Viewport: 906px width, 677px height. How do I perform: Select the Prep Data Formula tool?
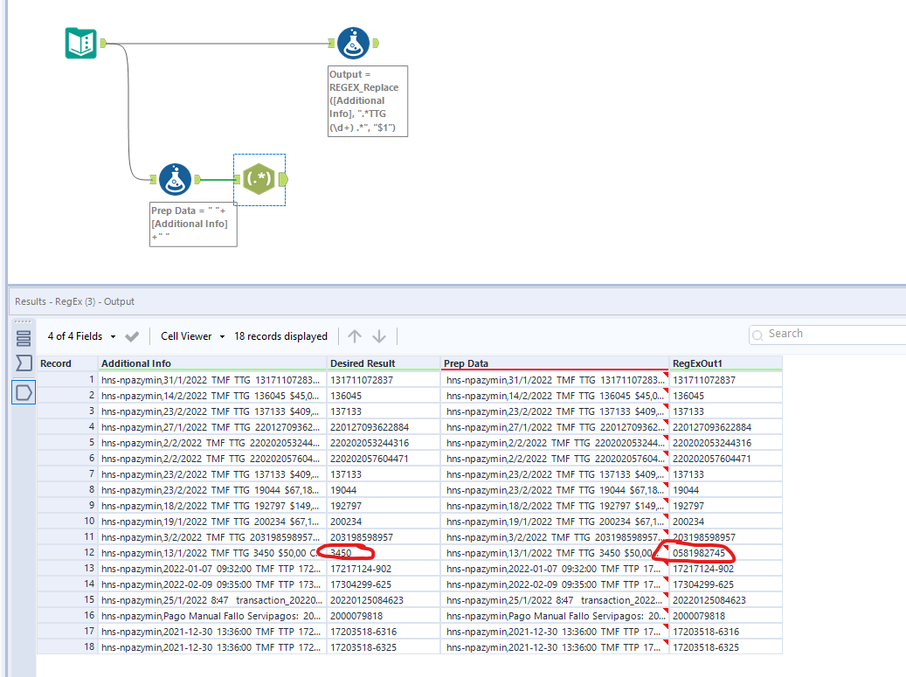pos(174,180)
